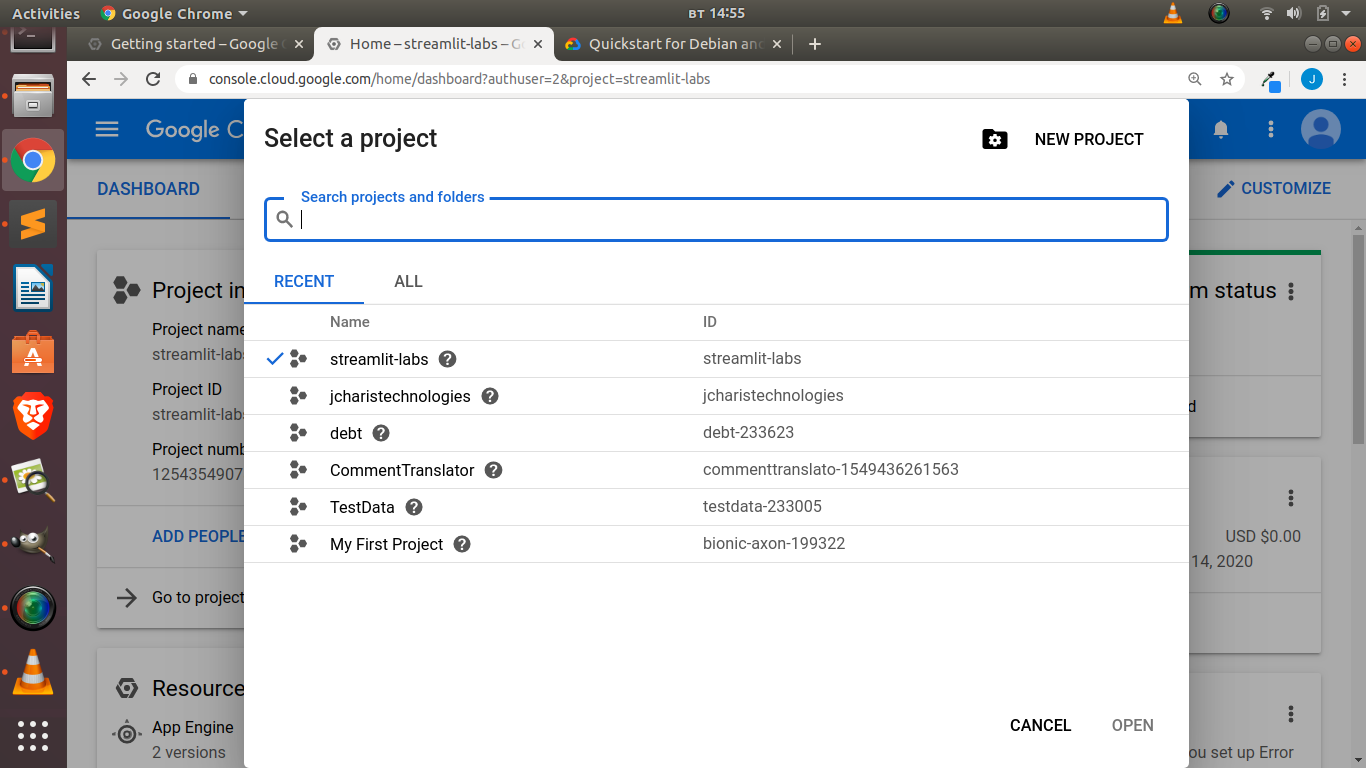Image resolution: width=1366 pixels, height=768 pixels.
Task: Open the navigation hamburger menu
Action: tap(106, 129)
